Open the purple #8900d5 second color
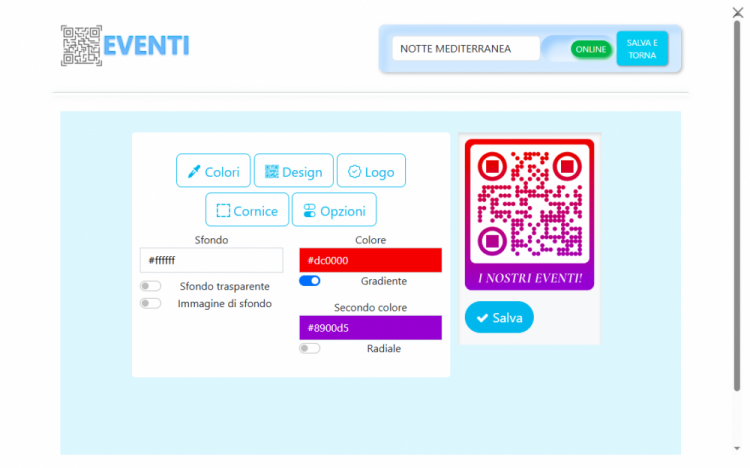 pyautogui.click(x=370, y=327)
